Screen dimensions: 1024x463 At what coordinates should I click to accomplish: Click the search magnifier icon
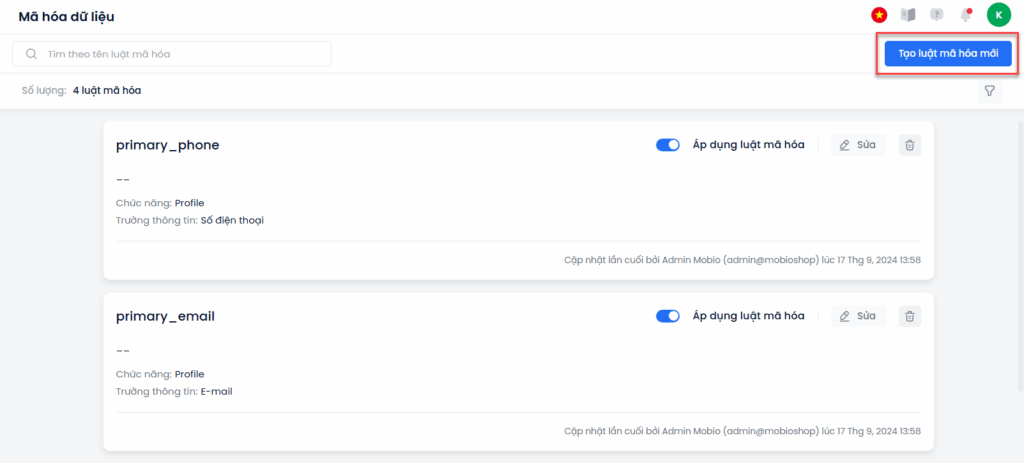[x=31, y=54]
